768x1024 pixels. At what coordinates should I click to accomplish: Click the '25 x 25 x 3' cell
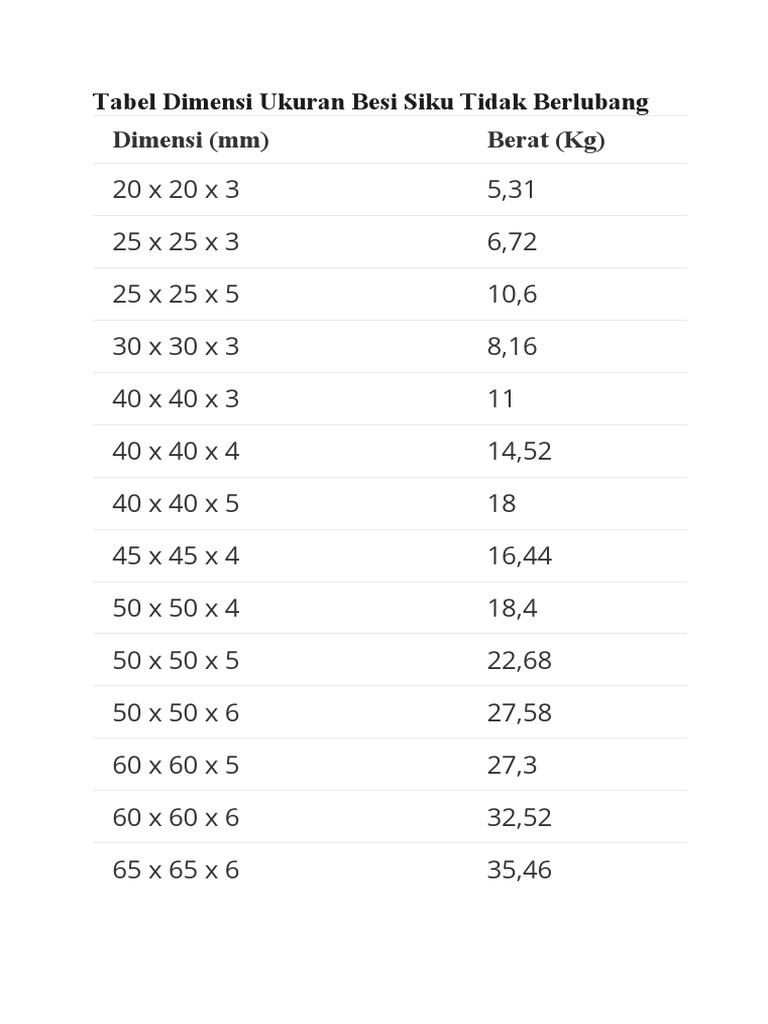176,242
